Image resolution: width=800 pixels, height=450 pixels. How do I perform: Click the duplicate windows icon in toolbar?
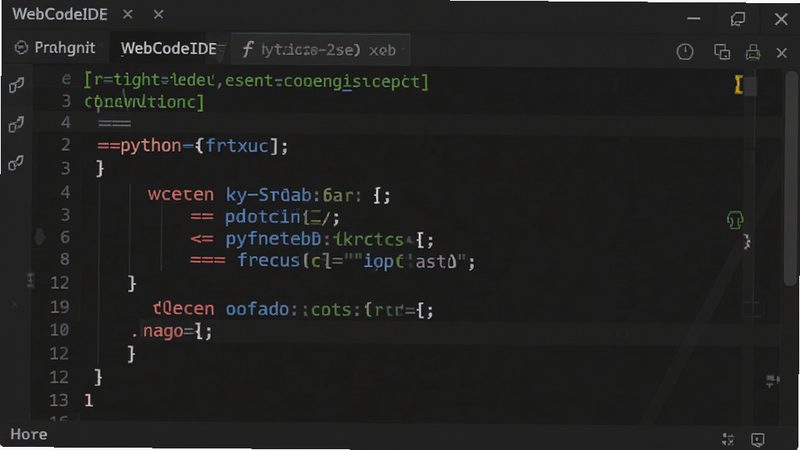(x=721, y=52)
